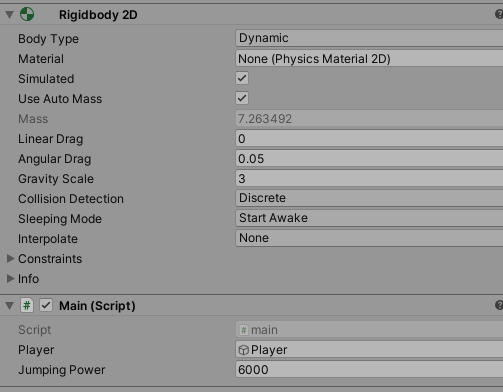Click the Linear Drag value field
The height and width of the screenshot is (392, 503).
tap(369, 139)
